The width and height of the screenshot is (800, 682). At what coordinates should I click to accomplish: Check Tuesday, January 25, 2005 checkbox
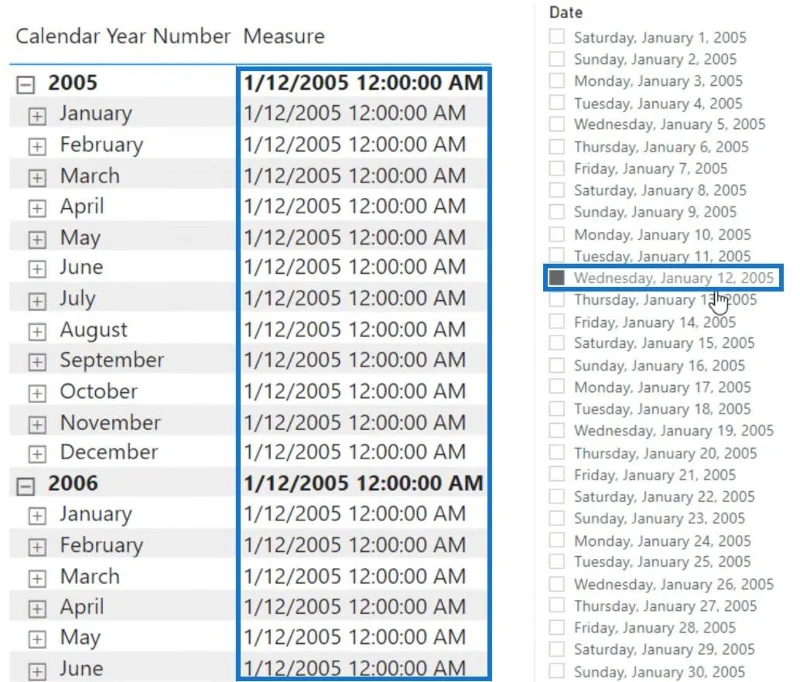pyautogui.click(x=557, y=562)
